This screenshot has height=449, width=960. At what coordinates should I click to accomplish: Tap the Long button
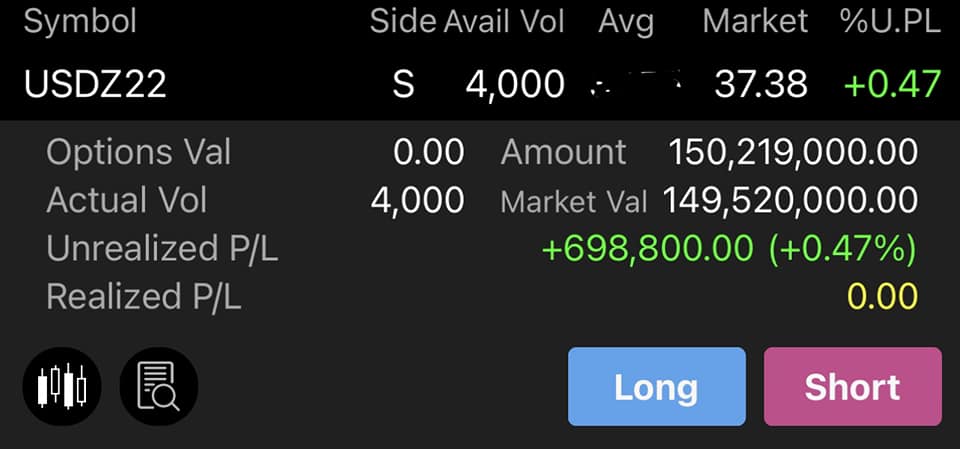[656, 387]
